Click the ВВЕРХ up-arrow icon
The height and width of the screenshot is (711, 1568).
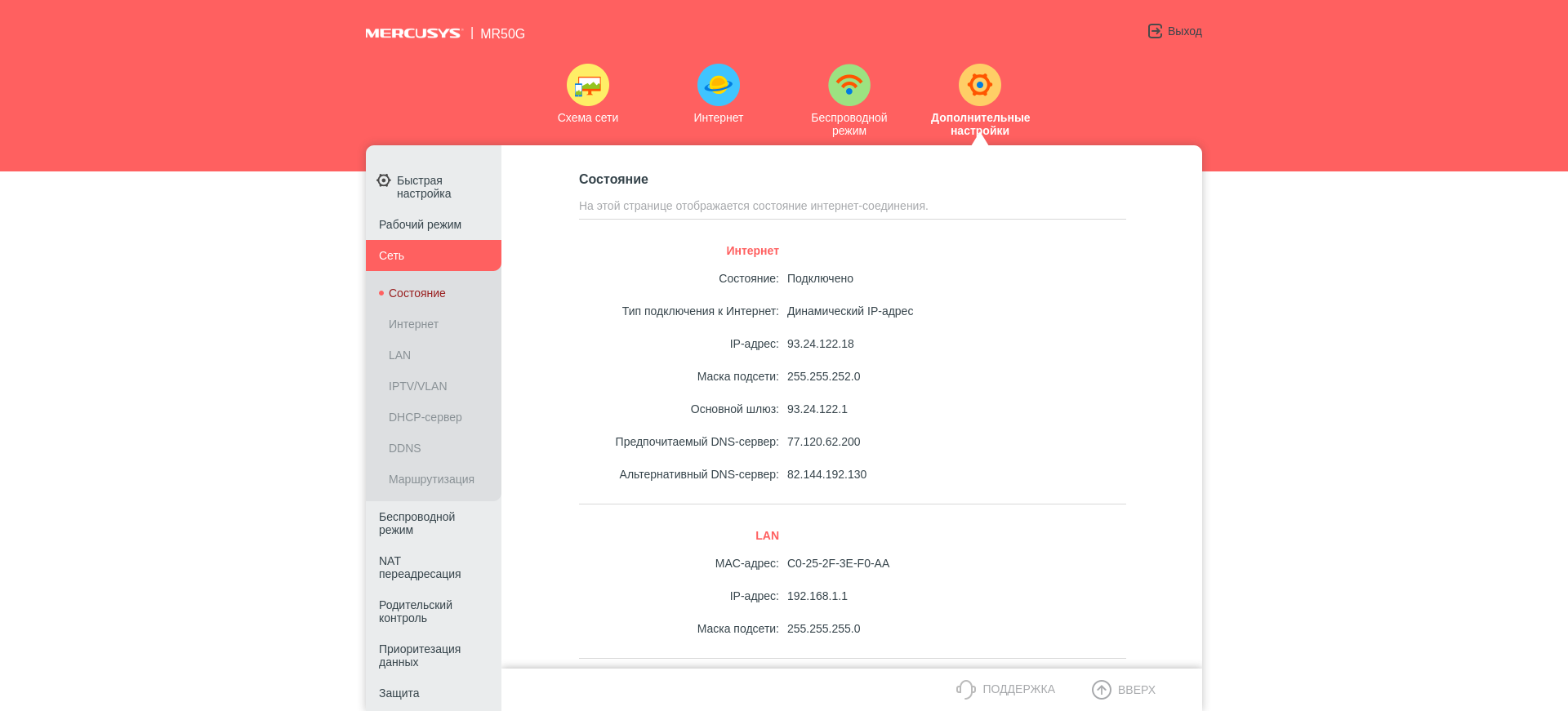[1101, 690]
